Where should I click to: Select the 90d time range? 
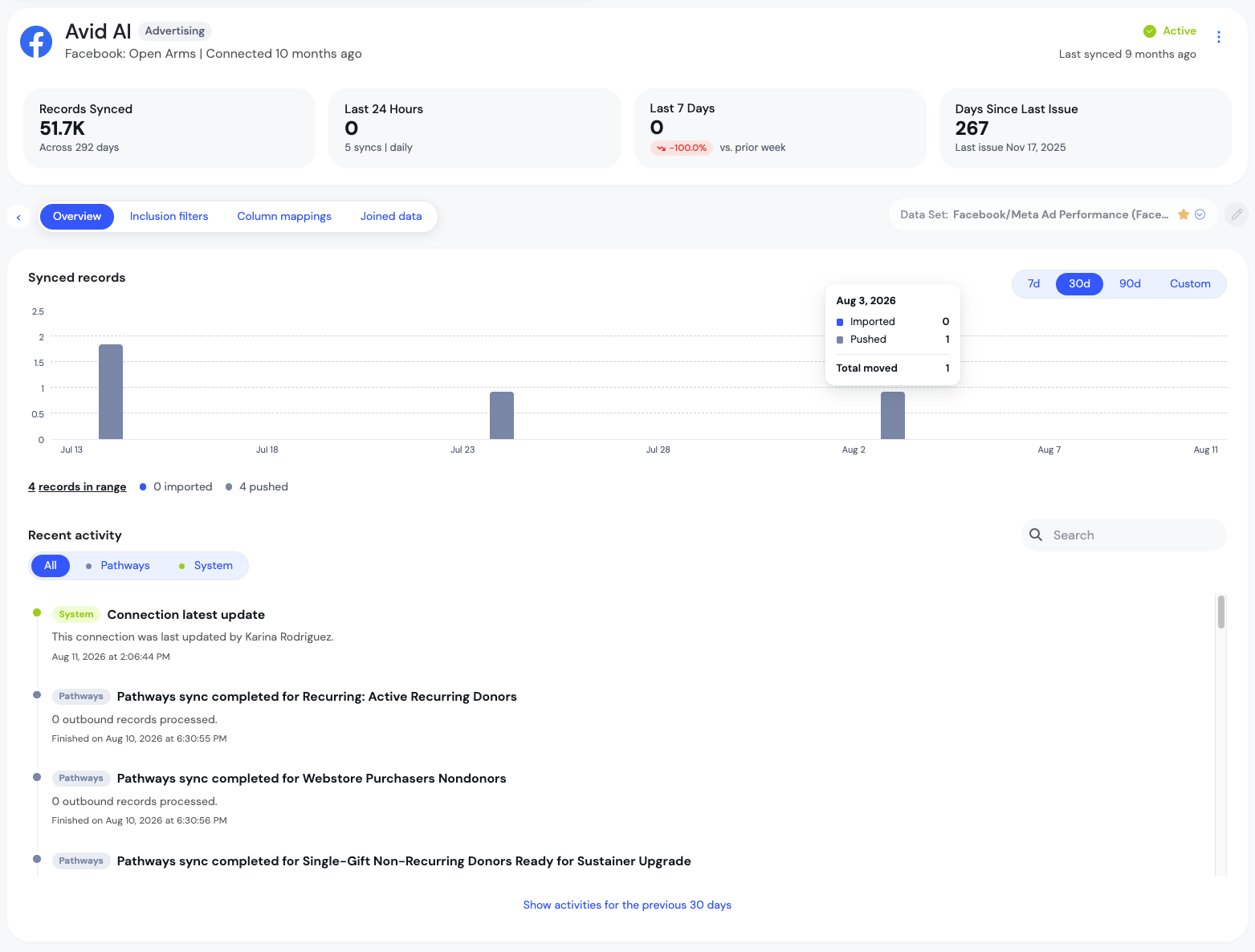coord(1130,284)
